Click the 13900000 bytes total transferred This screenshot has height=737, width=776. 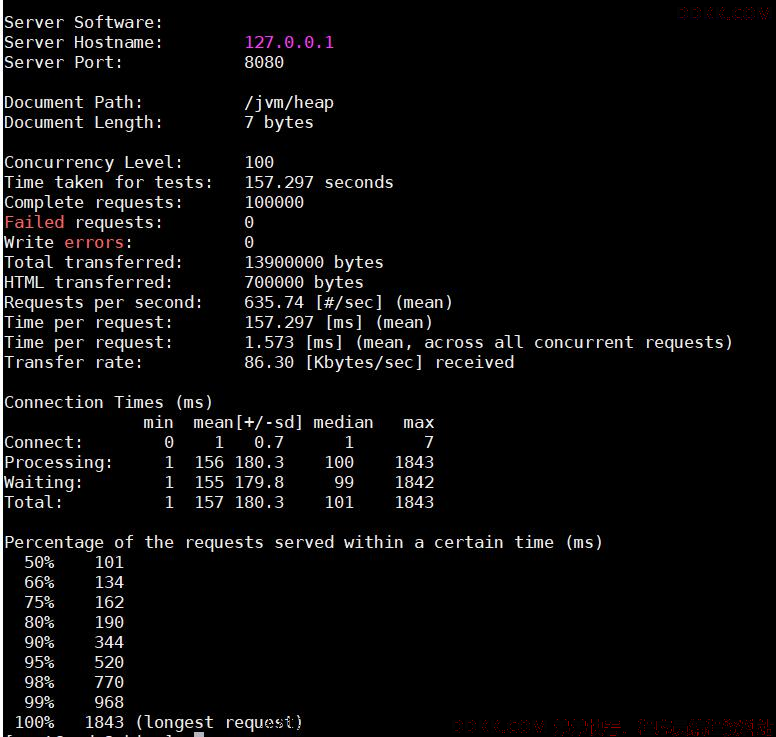tap(314, 262)
